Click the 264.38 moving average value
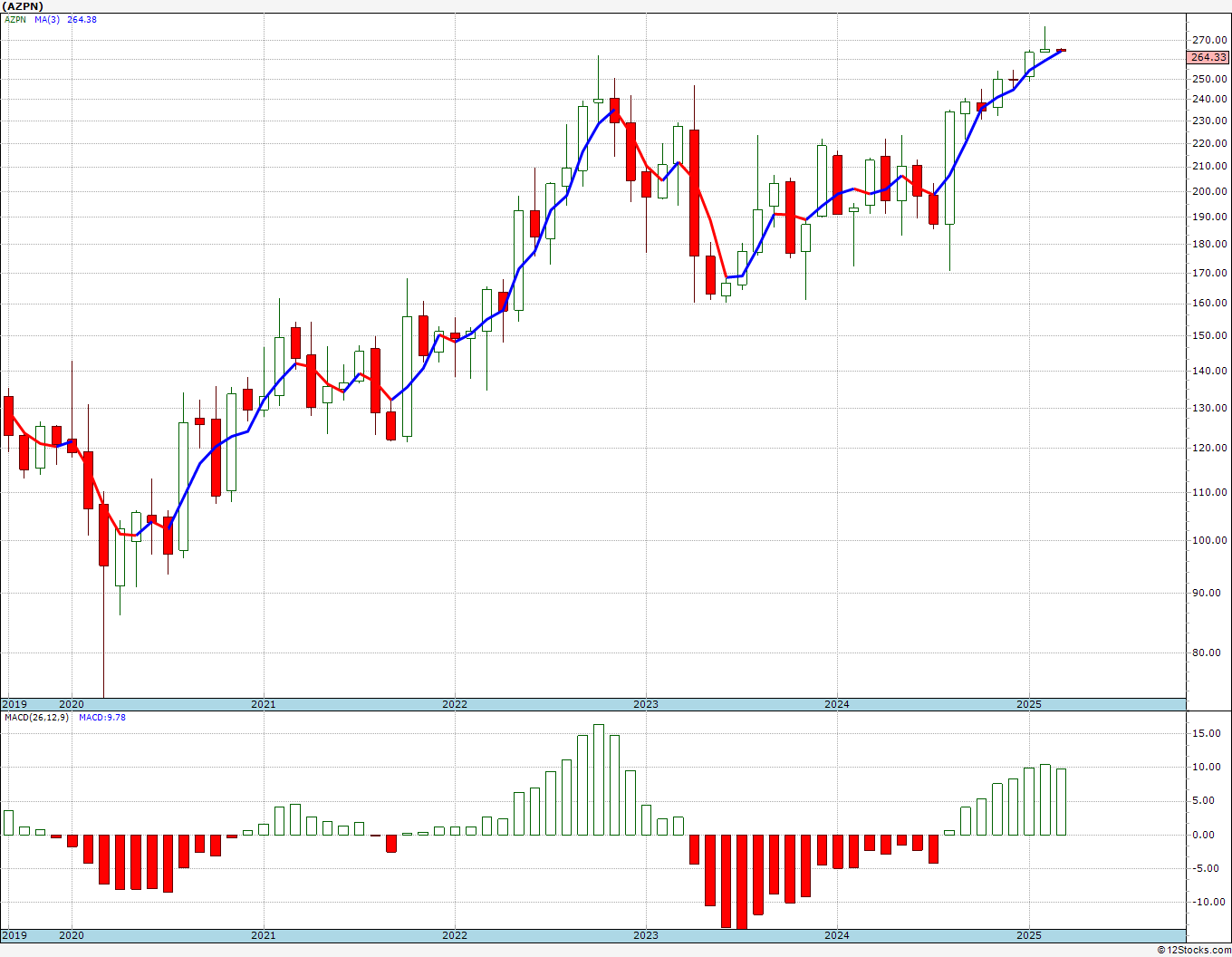The width and height of the screenshot is (1232, 957). click(x=82, y=20)
